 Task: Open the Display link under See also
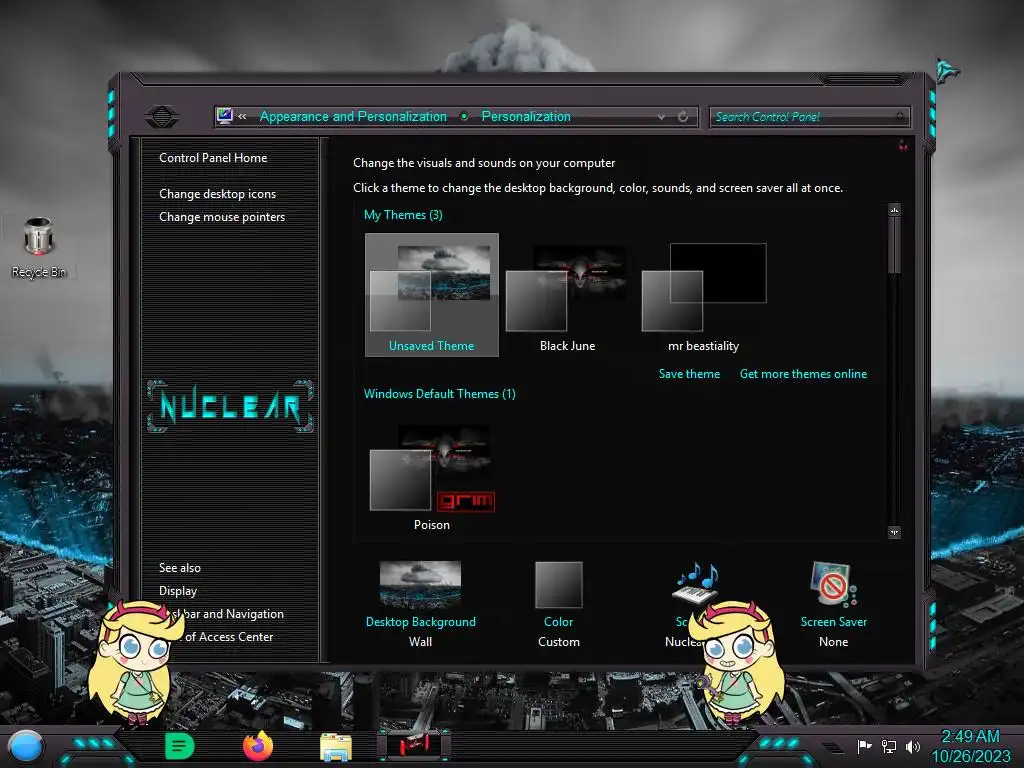click(x=178, y=591)
